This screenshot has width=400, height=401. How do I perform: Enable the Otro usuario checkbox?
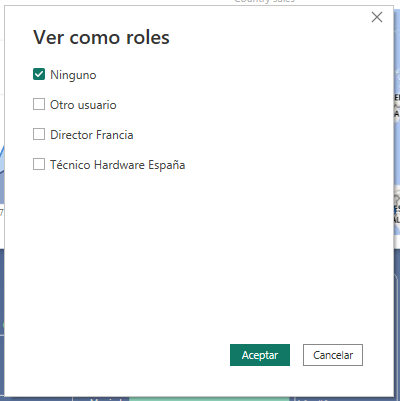[x=39, y=104]
